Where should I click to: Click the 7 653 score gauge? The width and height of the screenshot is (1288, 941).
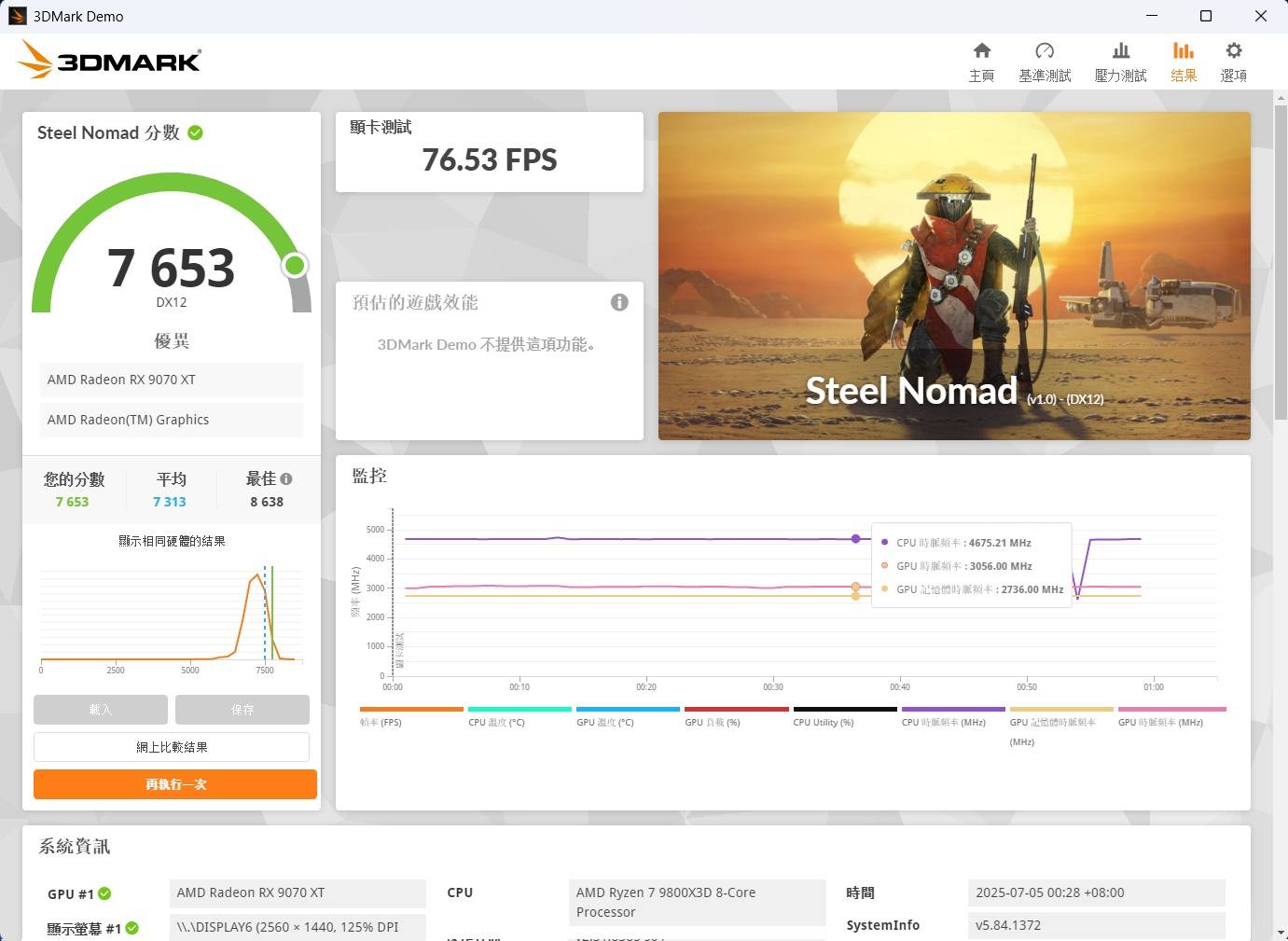172,244
